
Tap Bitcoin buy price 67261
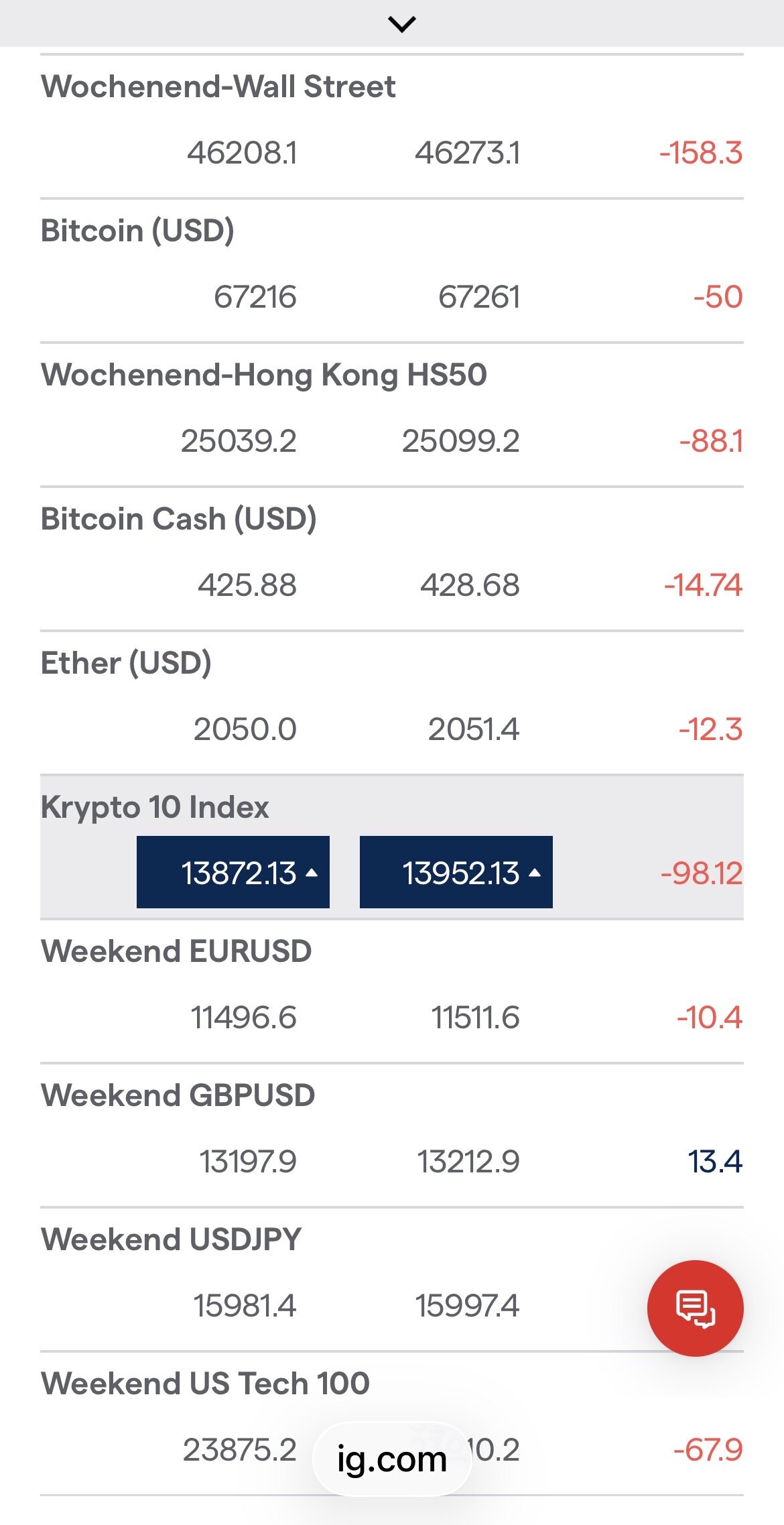tap(479, 297)
